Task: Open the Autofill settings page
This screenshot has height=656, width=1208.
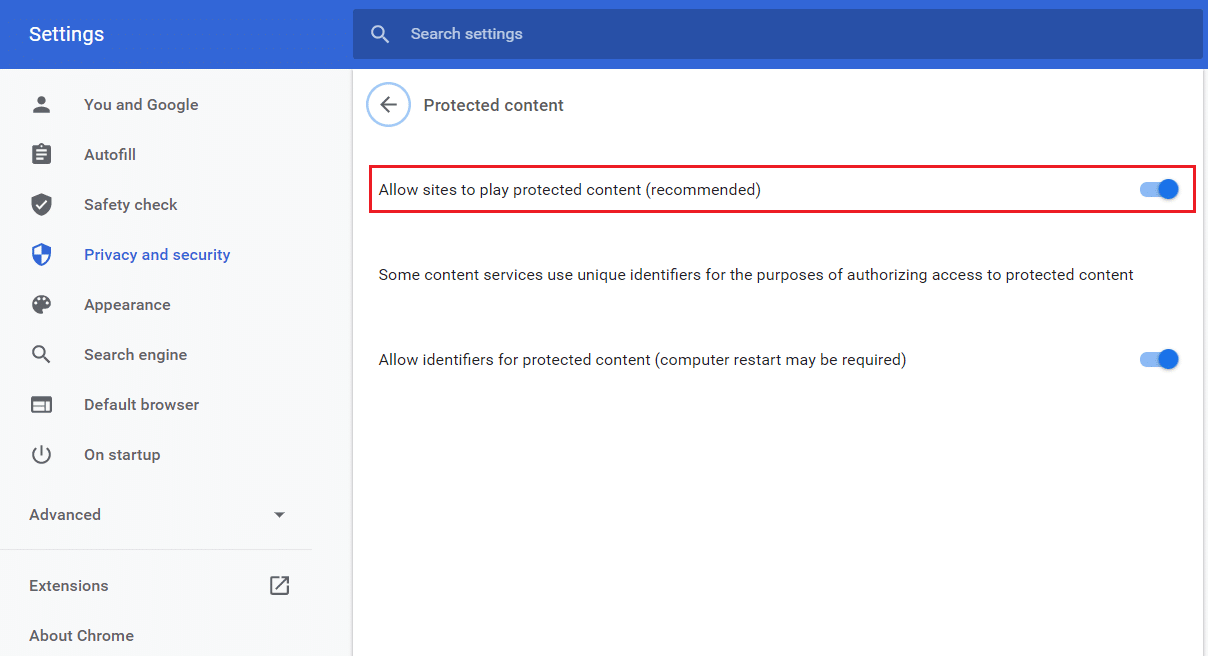Action: point(110,154)
